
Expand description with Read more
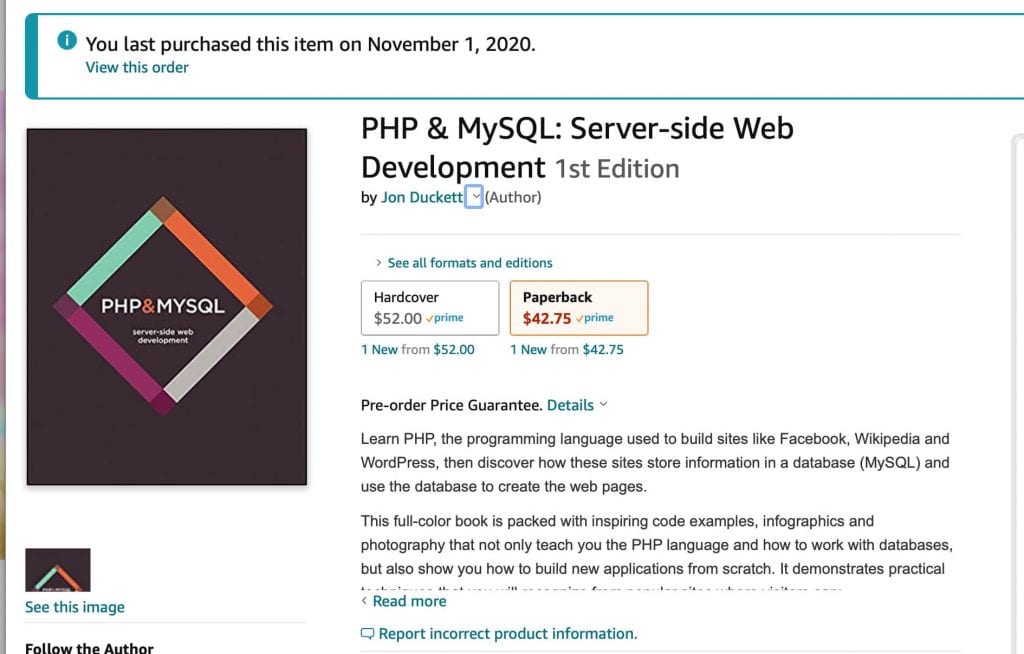pos(409,601)
